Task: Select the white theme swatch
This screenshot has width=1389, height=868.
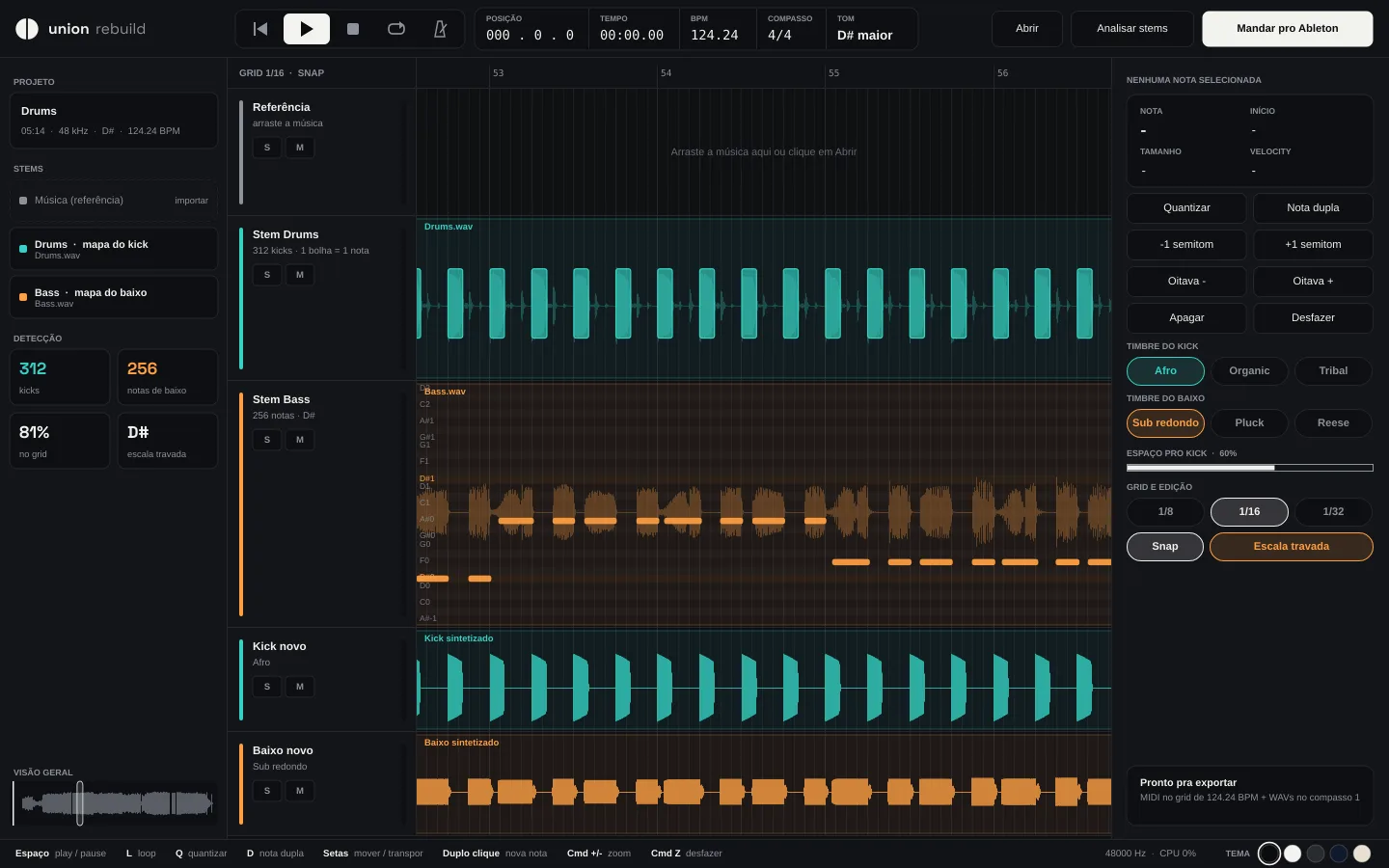Action: (1293, 854)
